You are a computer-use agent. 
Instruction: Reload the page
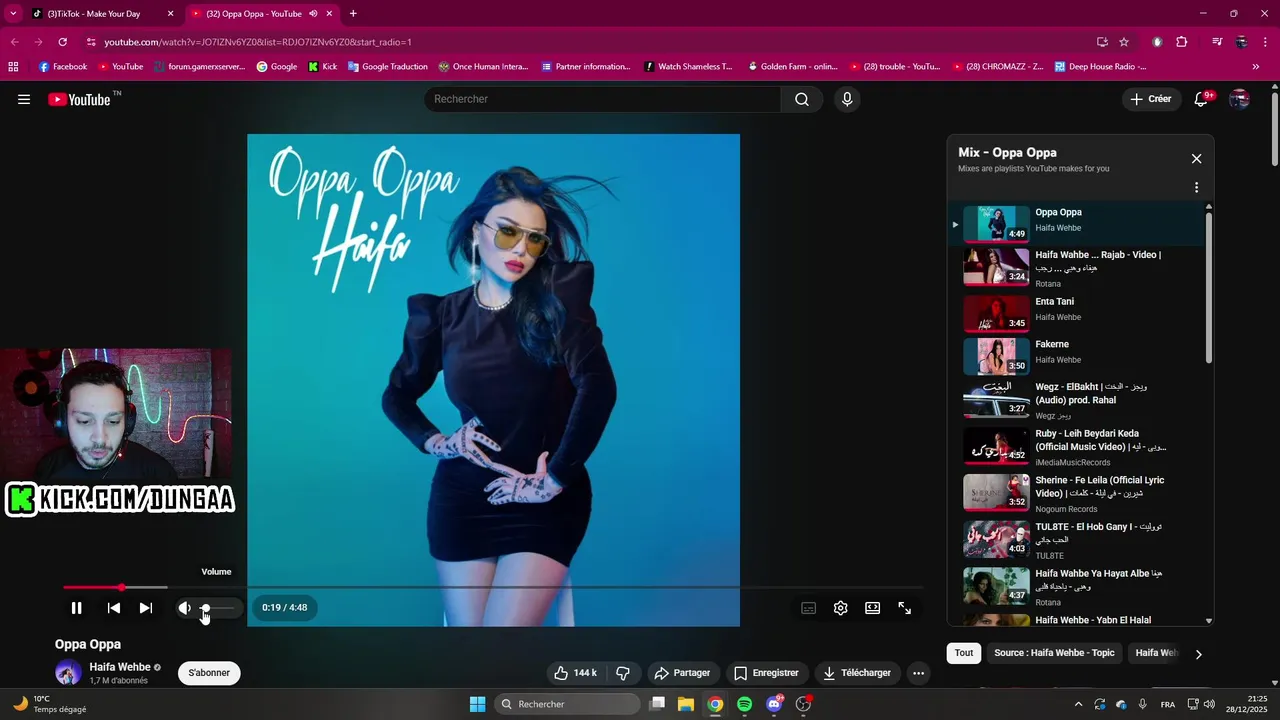(x=63, y=42)
